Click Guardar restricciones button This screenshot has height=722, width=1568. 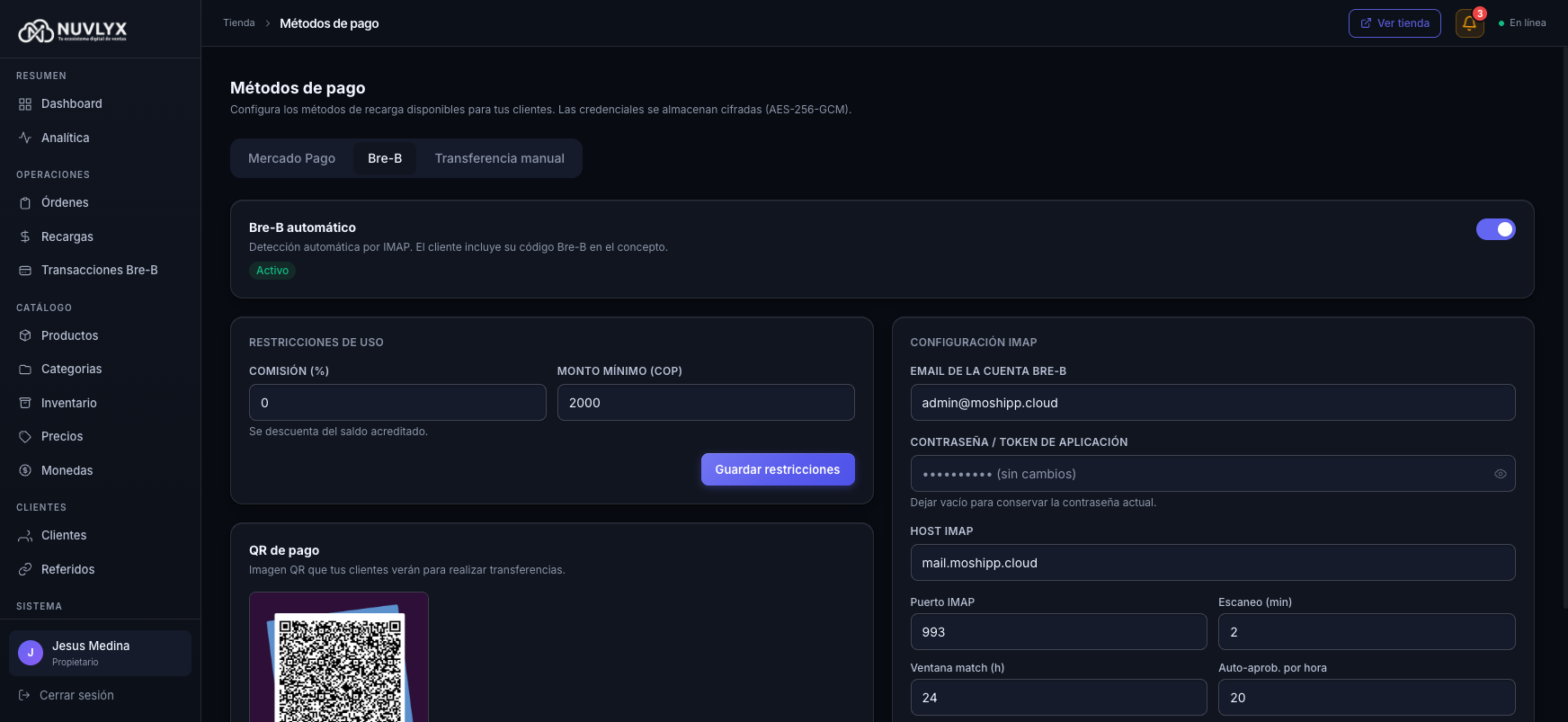(778, 469)
